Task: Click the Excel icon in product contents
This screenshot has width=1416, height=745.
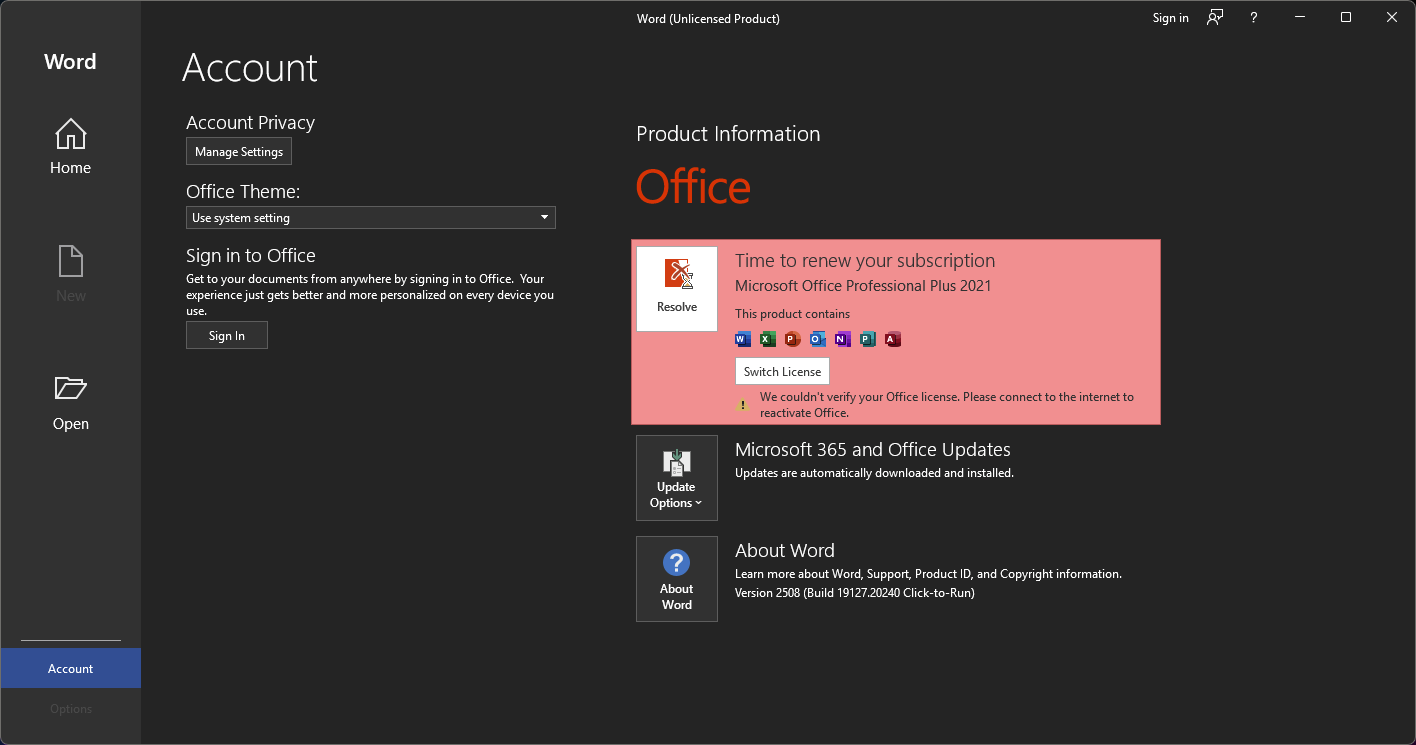Action: [767, 339]
